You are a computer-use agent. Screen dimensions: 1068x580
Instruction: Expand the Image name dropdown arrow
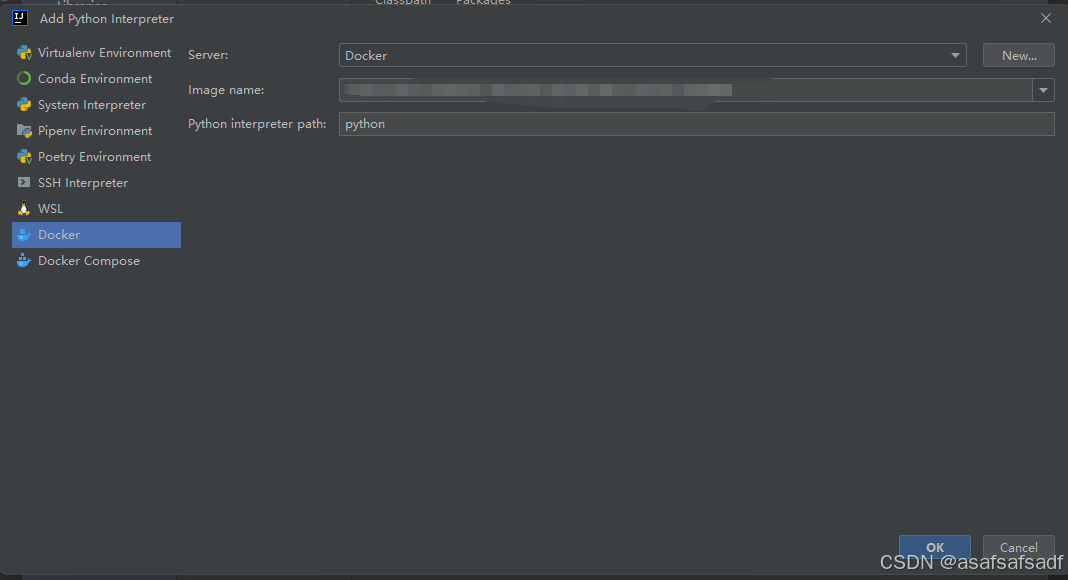(x=1043, y=90)
